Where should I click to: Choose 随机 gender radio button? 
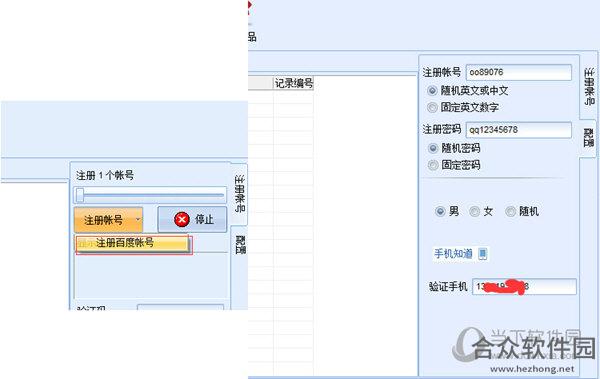click(510, 211)
